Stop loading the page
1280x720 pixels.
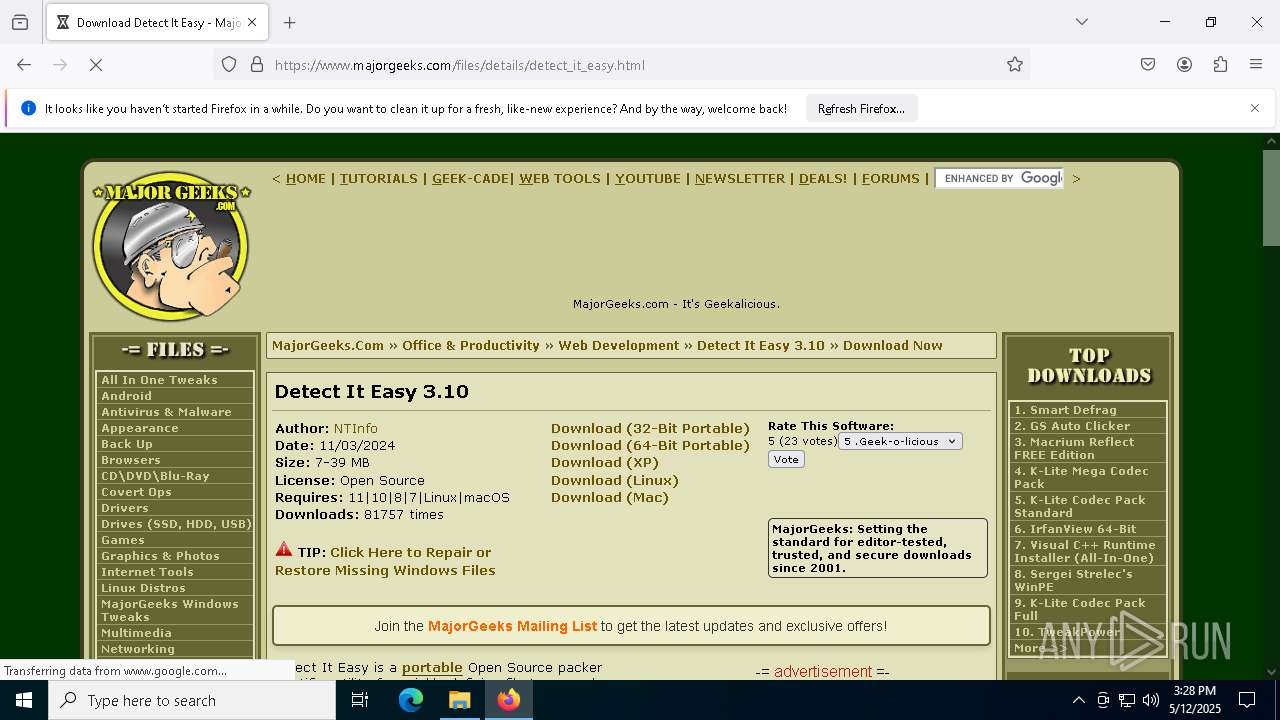96,65
